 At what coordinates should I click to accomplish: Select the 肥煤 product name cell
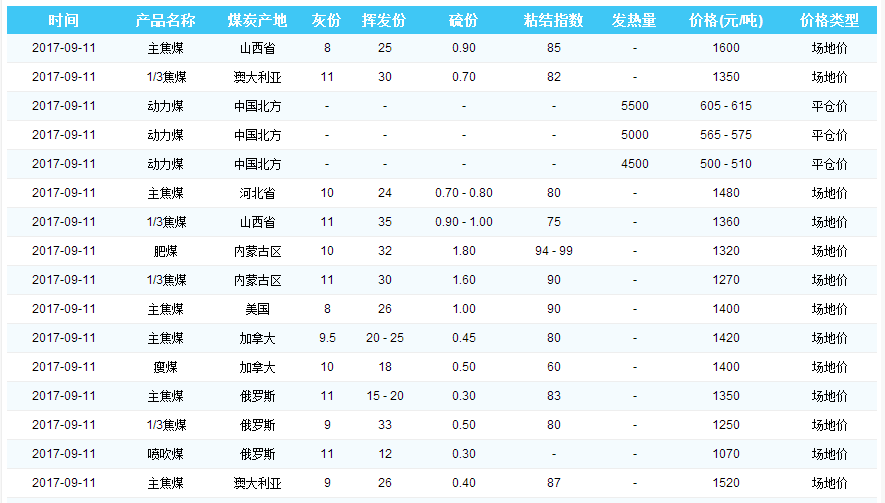tap(165, 251)
